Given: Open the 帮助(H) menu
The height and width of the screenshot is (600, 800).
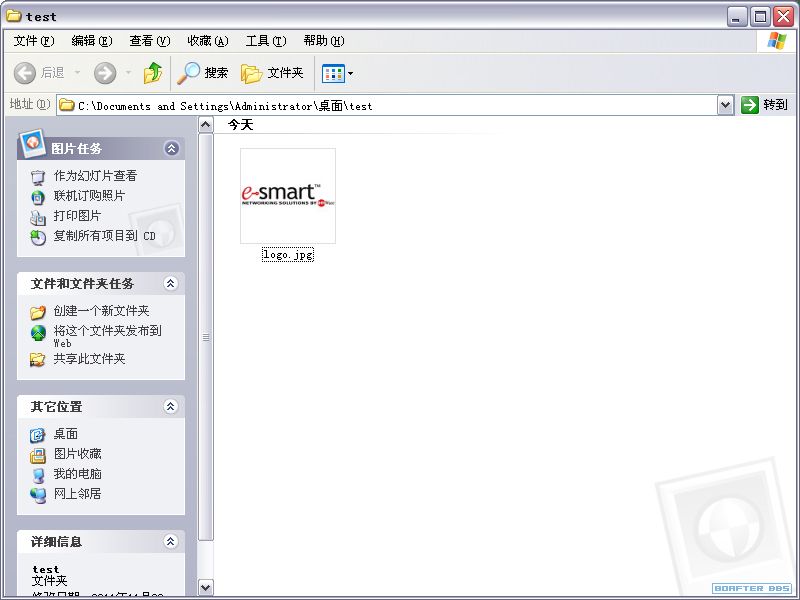Looking at the screenshot, I should pyautogui.click(x=324, y=41).
